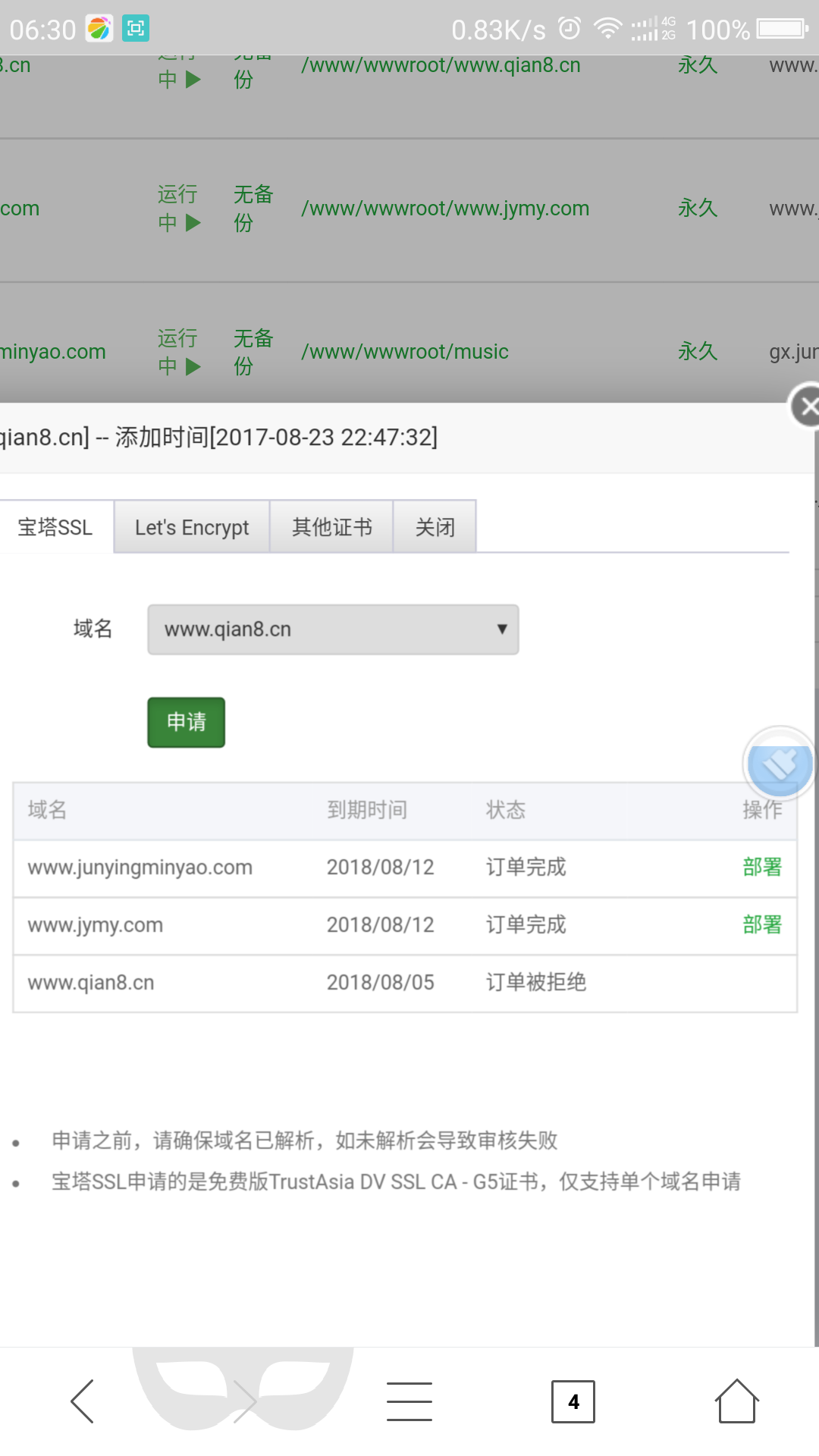Open path /www/wwwroot/www.jymy.com
The image size is (819, 1456).
pos(445,209)
